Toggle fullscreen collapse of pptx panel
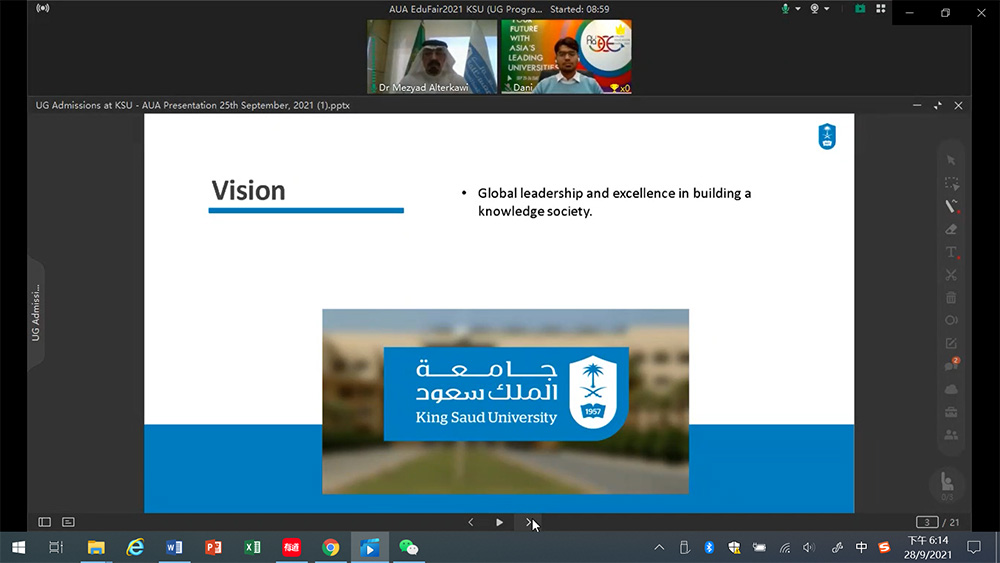The image size is (1000, 563). point(938,105)
